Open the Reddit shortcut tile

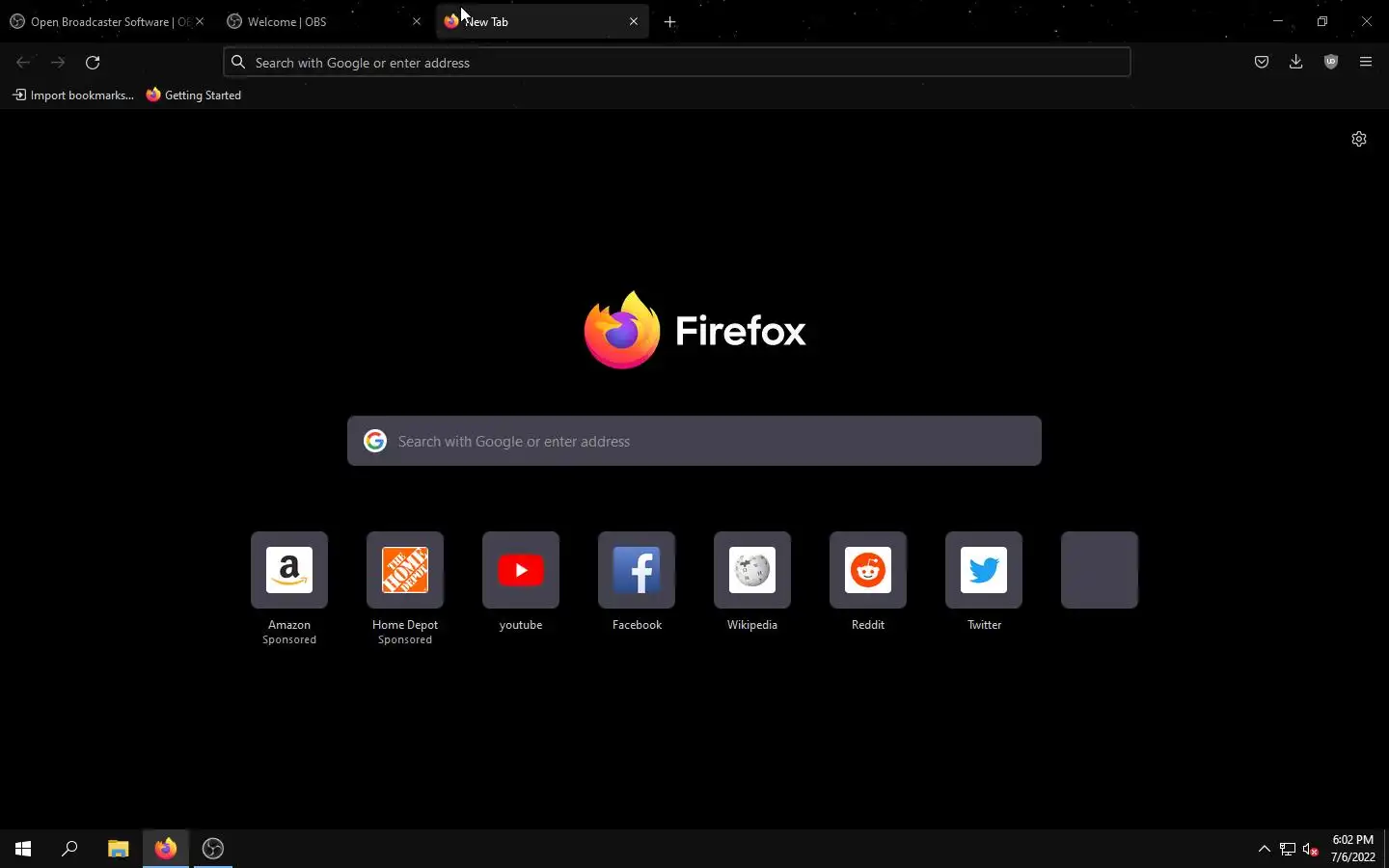[868, 570]
